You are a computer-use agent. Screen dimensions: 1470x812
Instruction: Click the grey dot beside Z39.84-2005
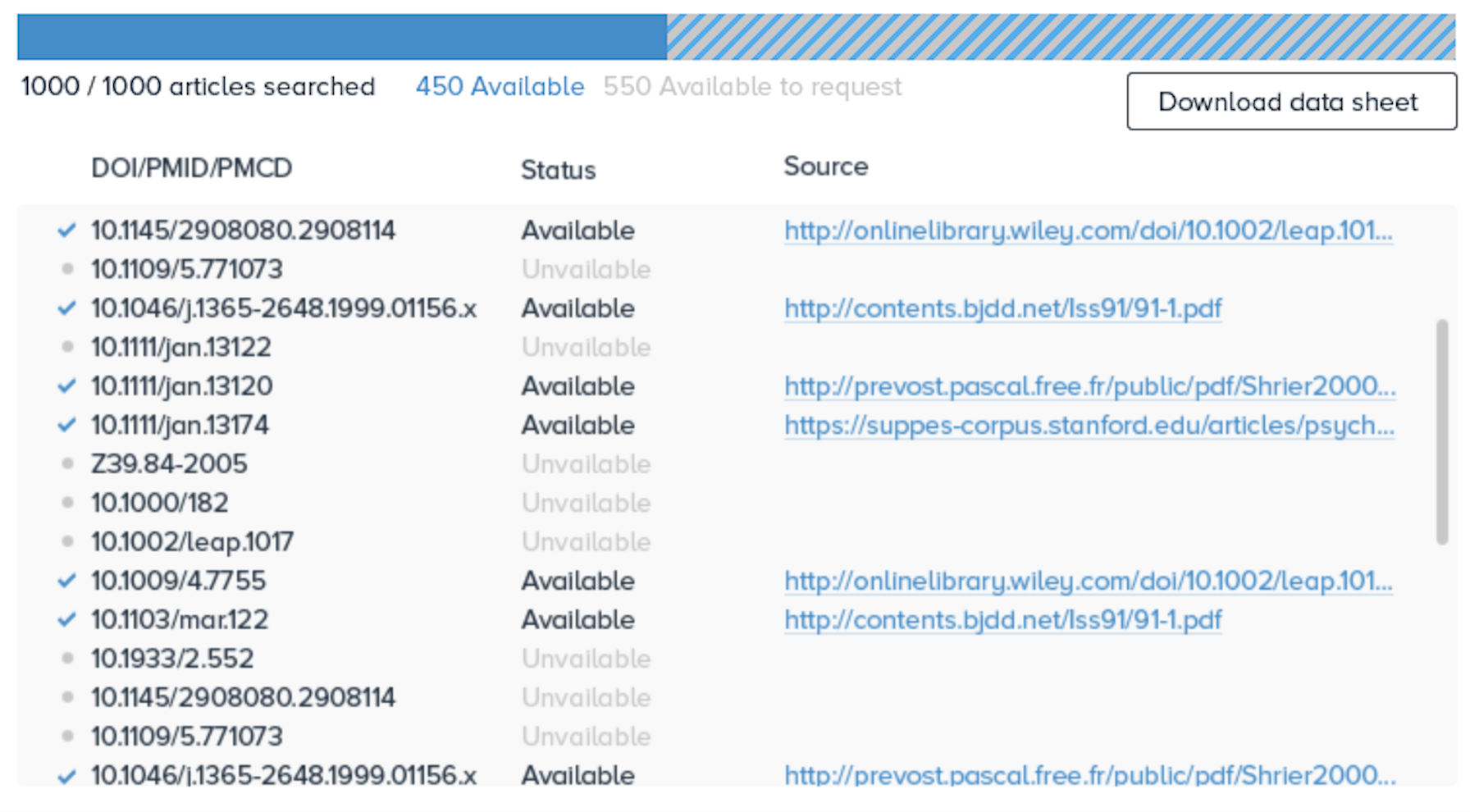click(68, 463)
